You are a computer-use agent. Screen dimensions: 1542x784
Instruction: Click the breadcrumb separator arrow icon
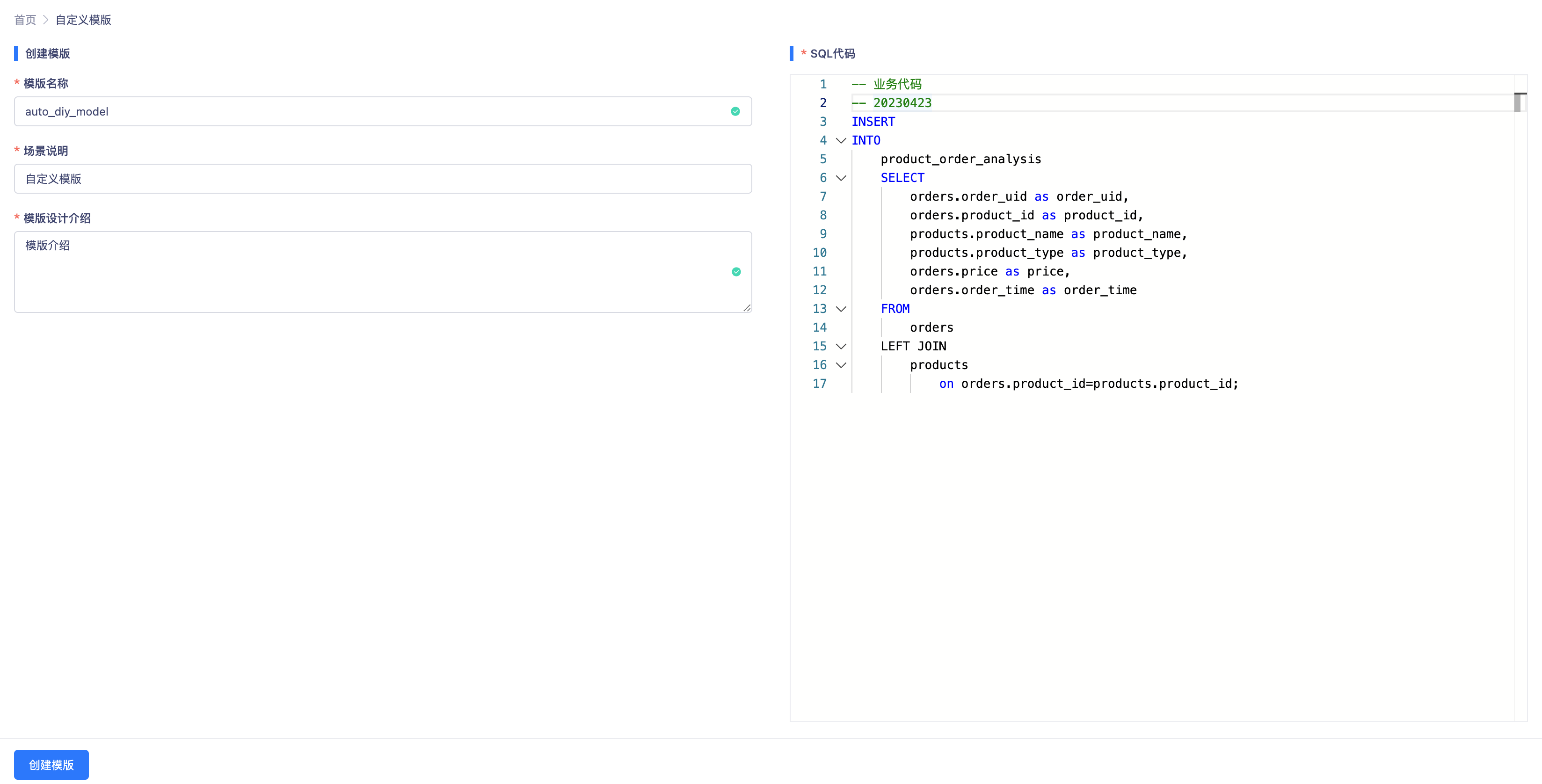pyautogui.click(x=45, y=20)
